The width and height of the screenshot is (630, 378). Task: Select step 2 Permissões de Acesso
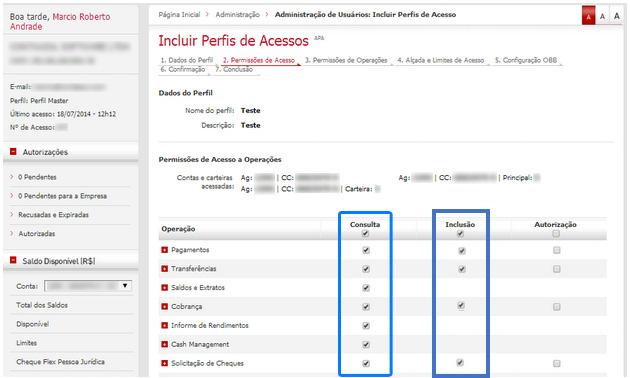click(x=259, y=60)
